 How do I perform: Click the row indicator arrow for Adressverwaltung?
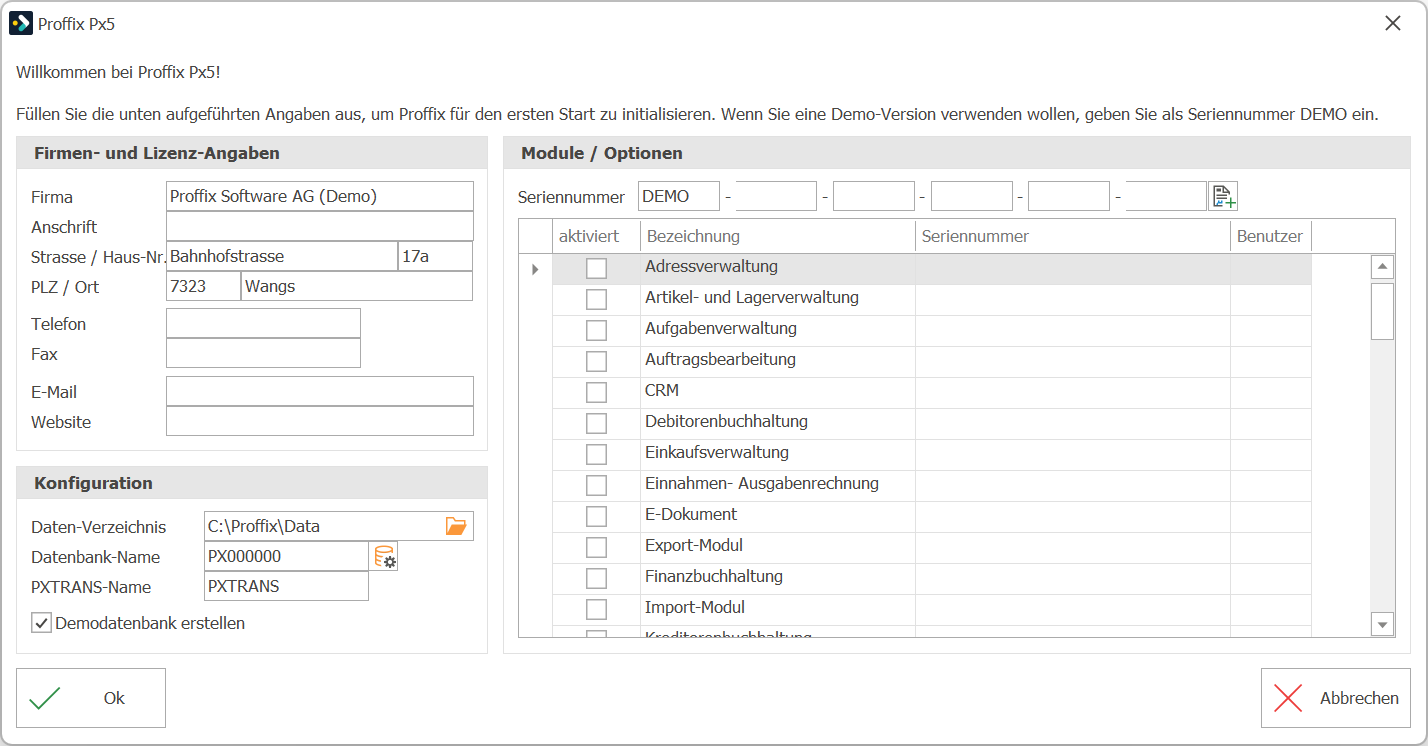pos(535,269)
